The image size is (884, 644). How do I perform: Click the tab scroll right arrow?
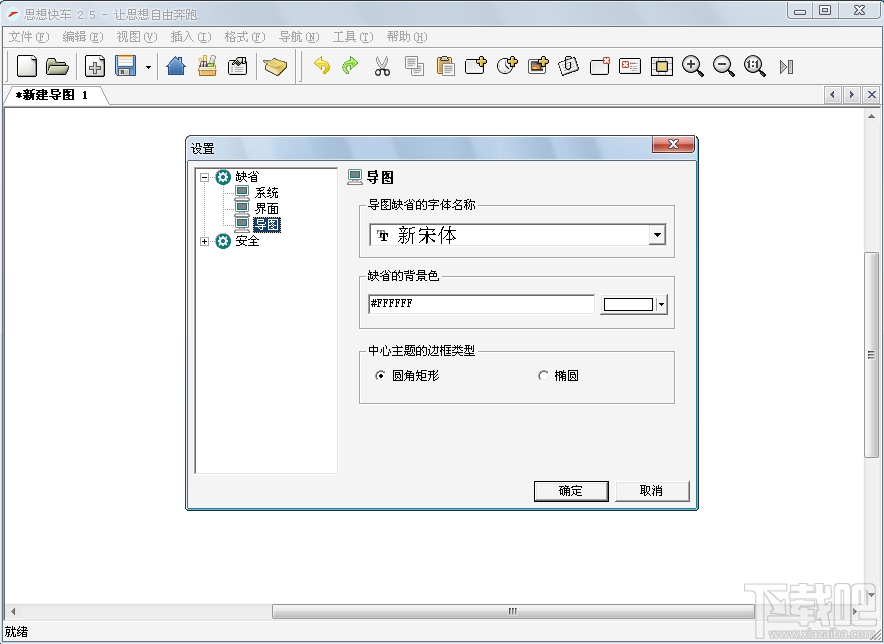852,95
